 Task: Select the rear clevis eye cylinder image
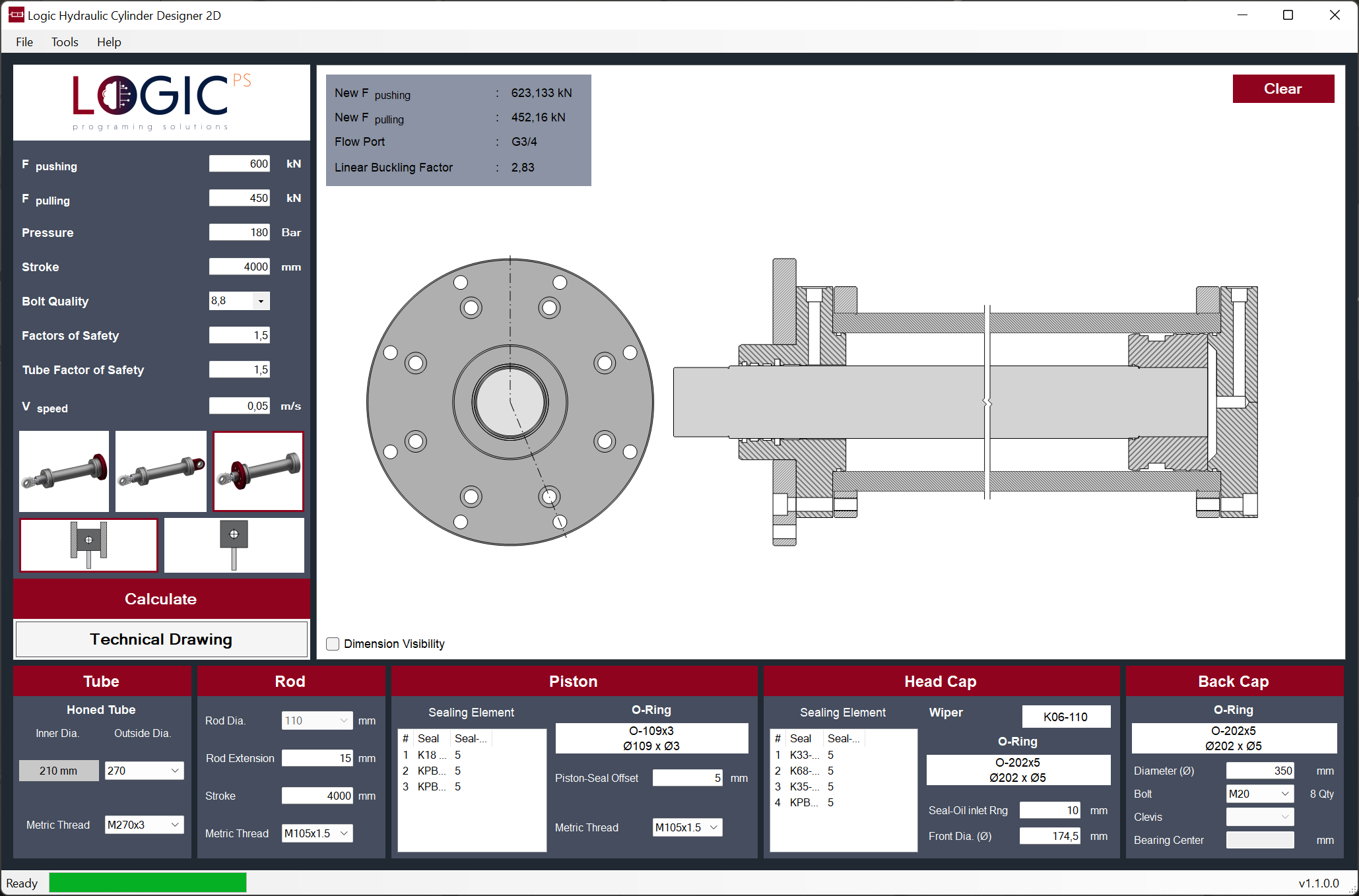coord(161,471)
